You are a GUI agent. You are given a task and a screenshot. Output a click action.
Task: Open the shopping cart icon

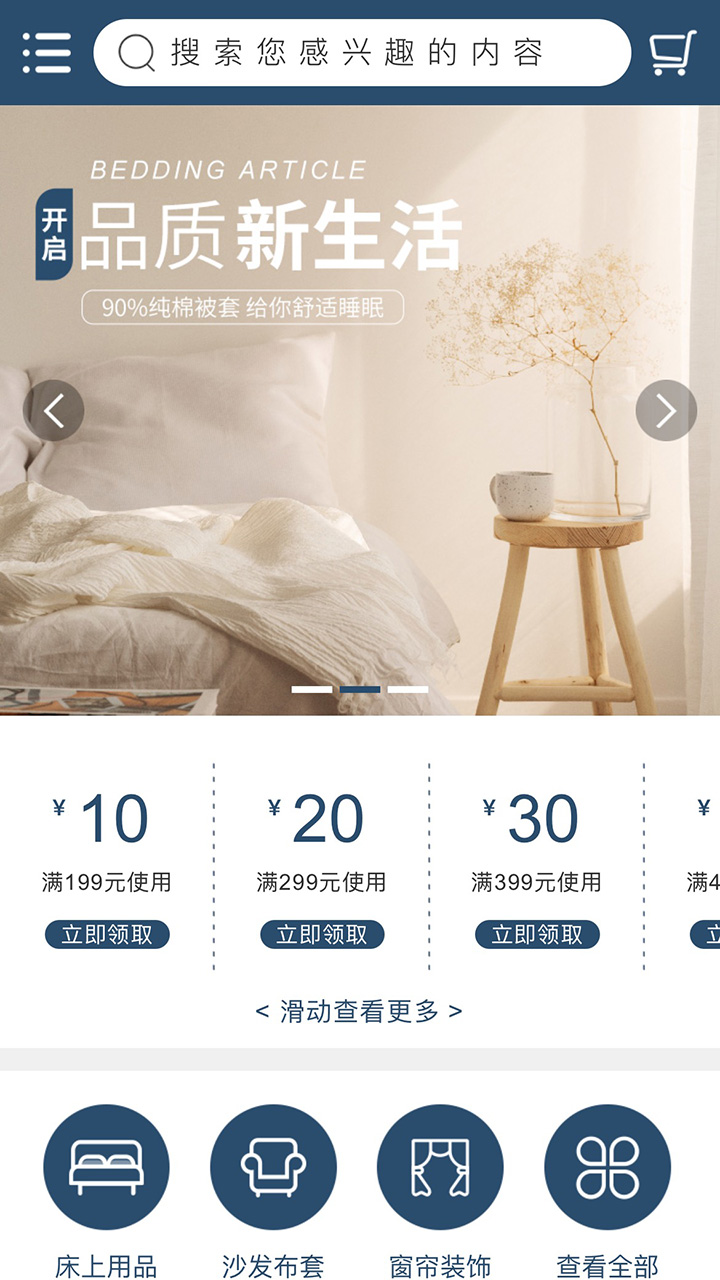coord(672,53)
